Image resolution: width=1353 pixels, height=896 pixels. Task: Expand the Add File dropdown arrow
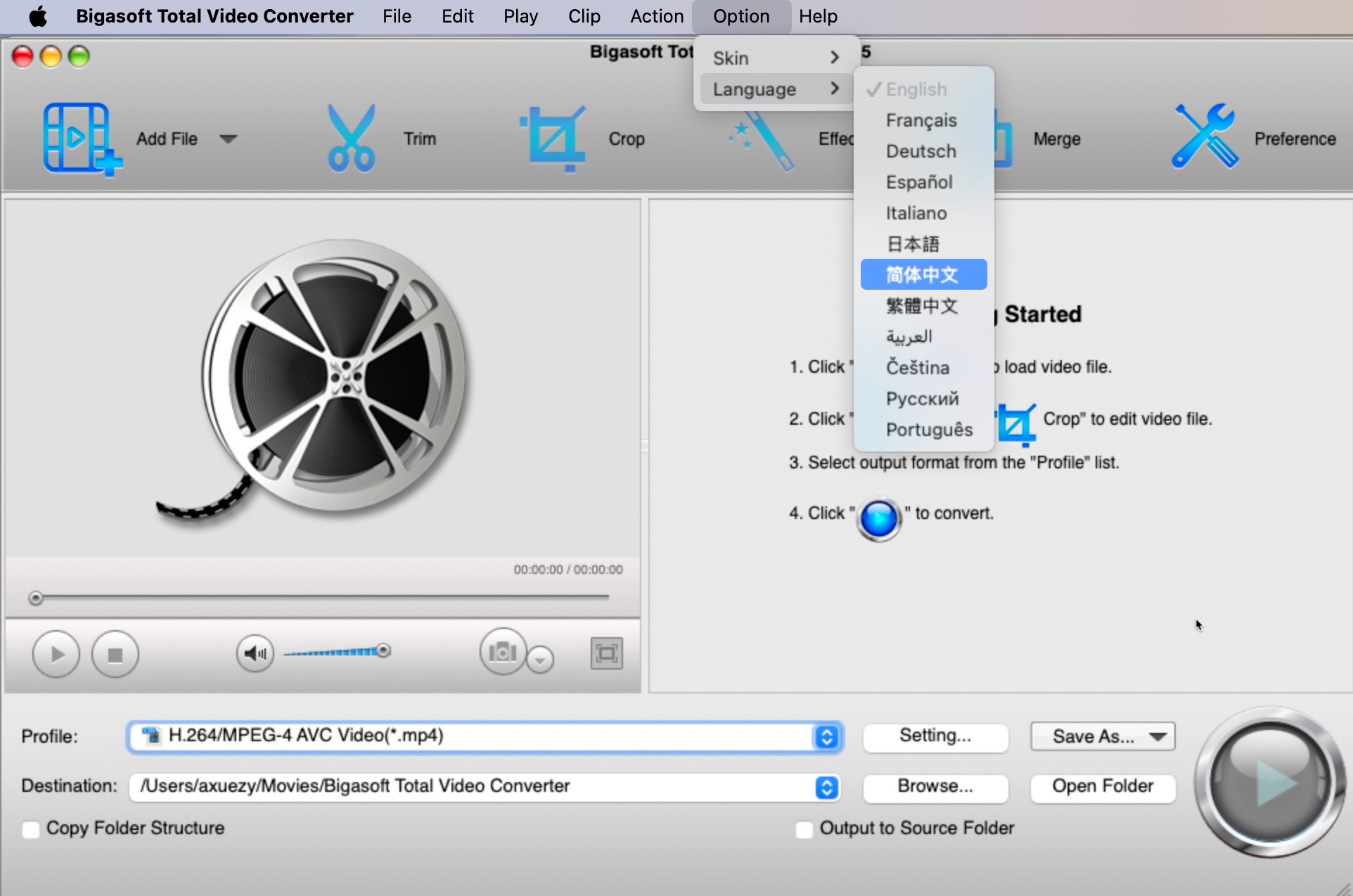(x=228, y=139)
